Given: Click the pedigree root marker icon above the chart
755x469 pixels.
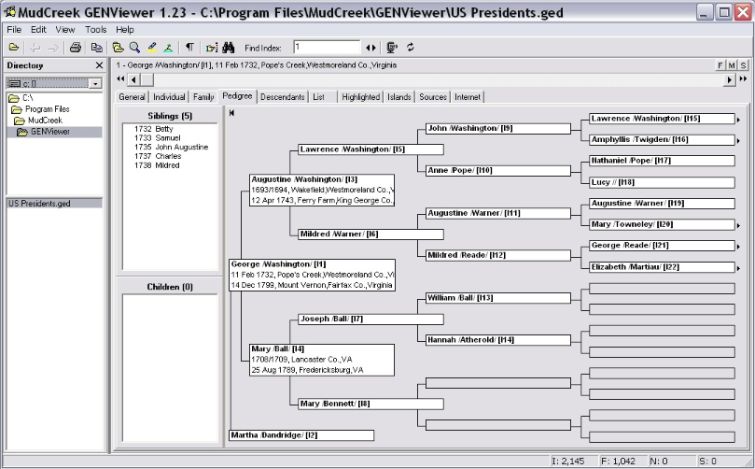Looking at the screenshot, I should coord(232,113).
